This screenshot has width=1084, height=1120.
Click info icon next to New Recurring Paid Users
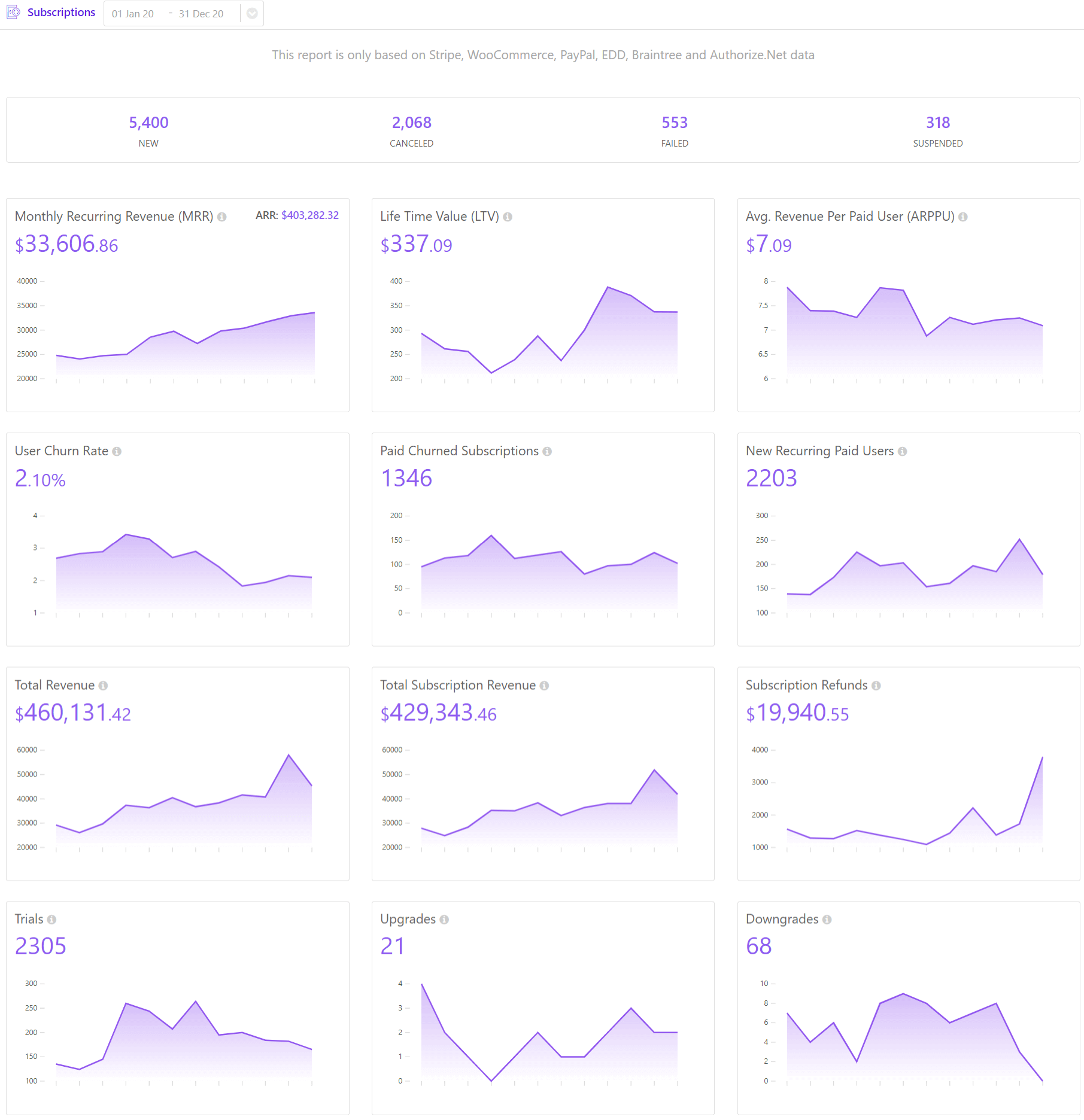coord(902,451)
